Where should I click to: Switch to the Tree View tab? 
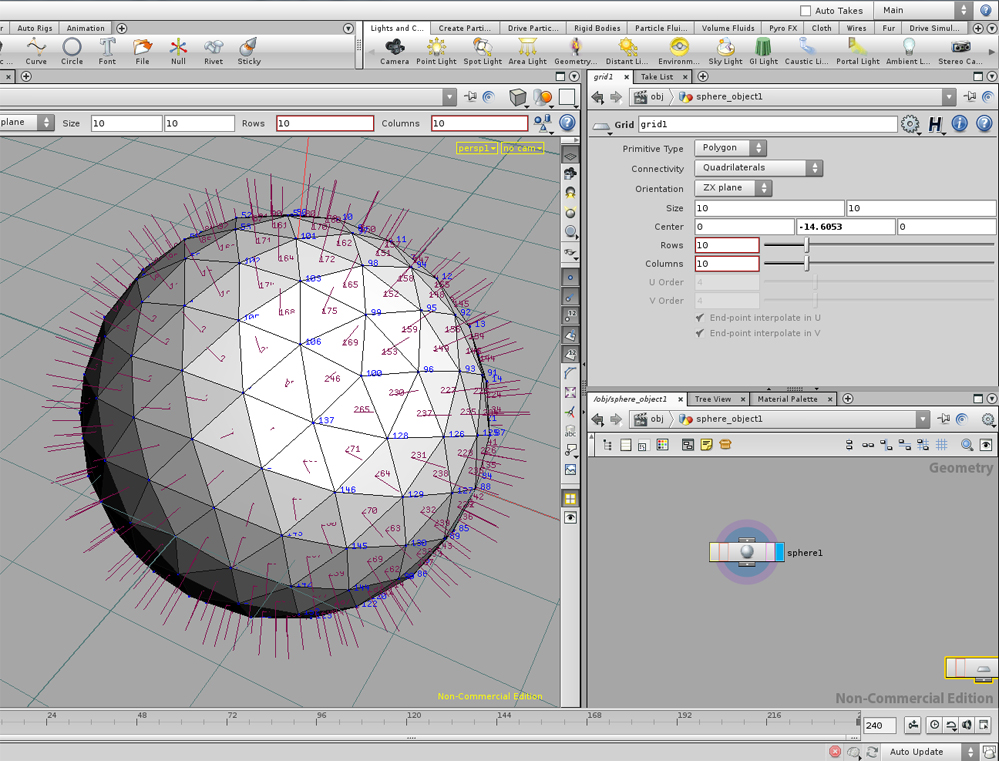click(713, 399)
